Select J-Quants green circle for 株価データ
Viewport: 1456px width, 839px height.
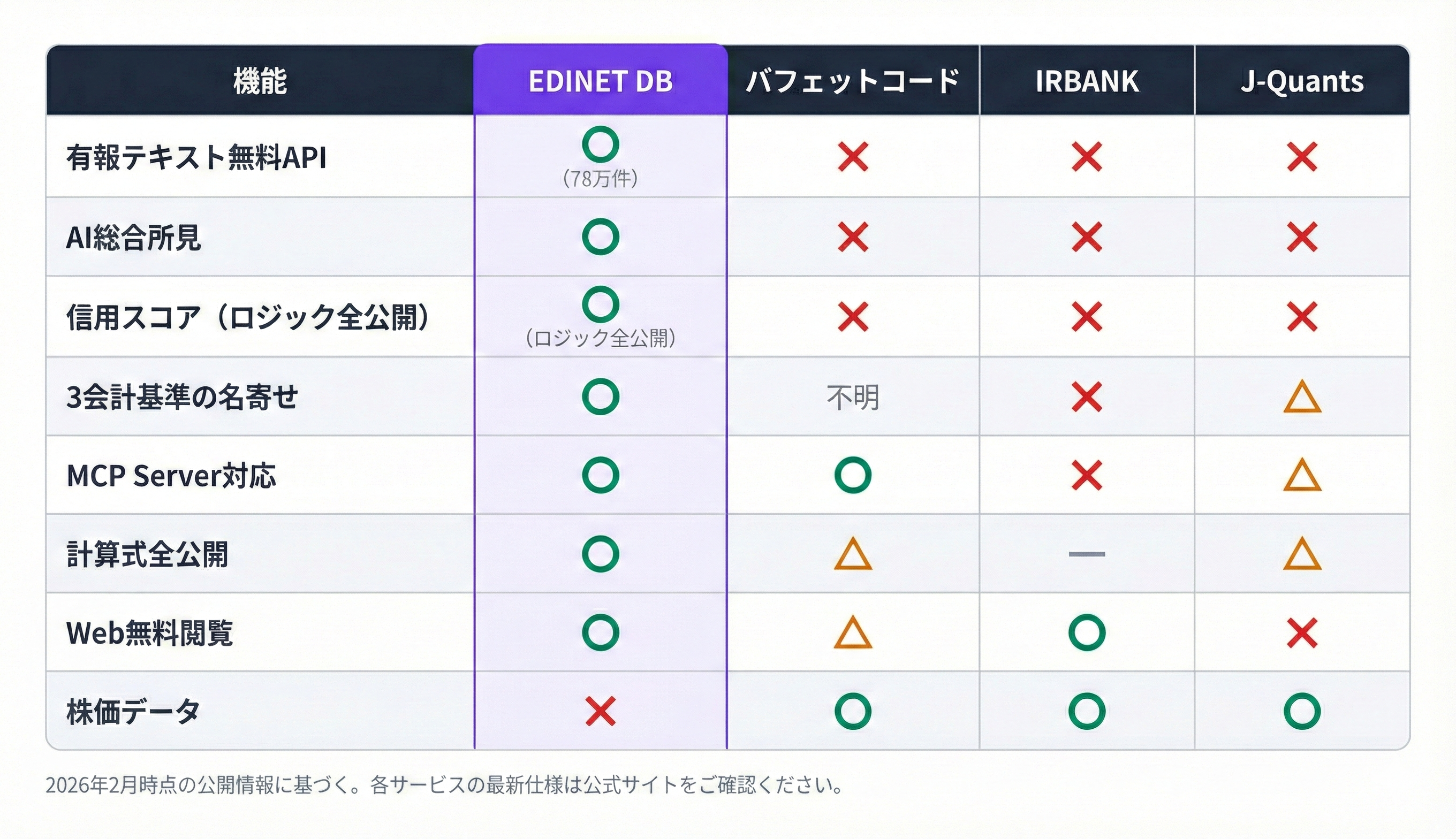pyautogui.click(x=1301, y=711)
